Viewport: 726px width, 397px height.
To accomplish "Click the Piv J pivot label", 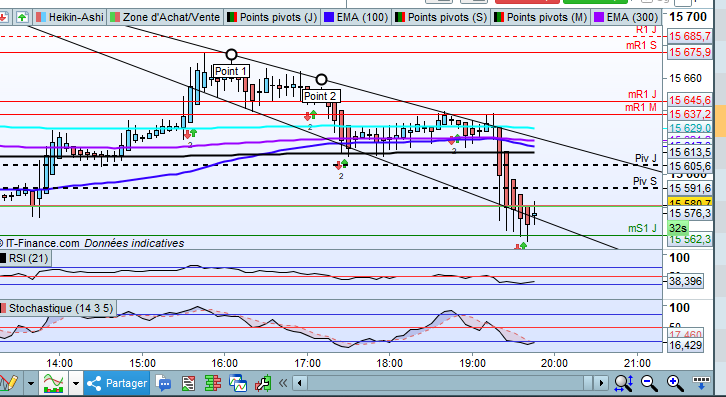I will [x=646, y=158].
